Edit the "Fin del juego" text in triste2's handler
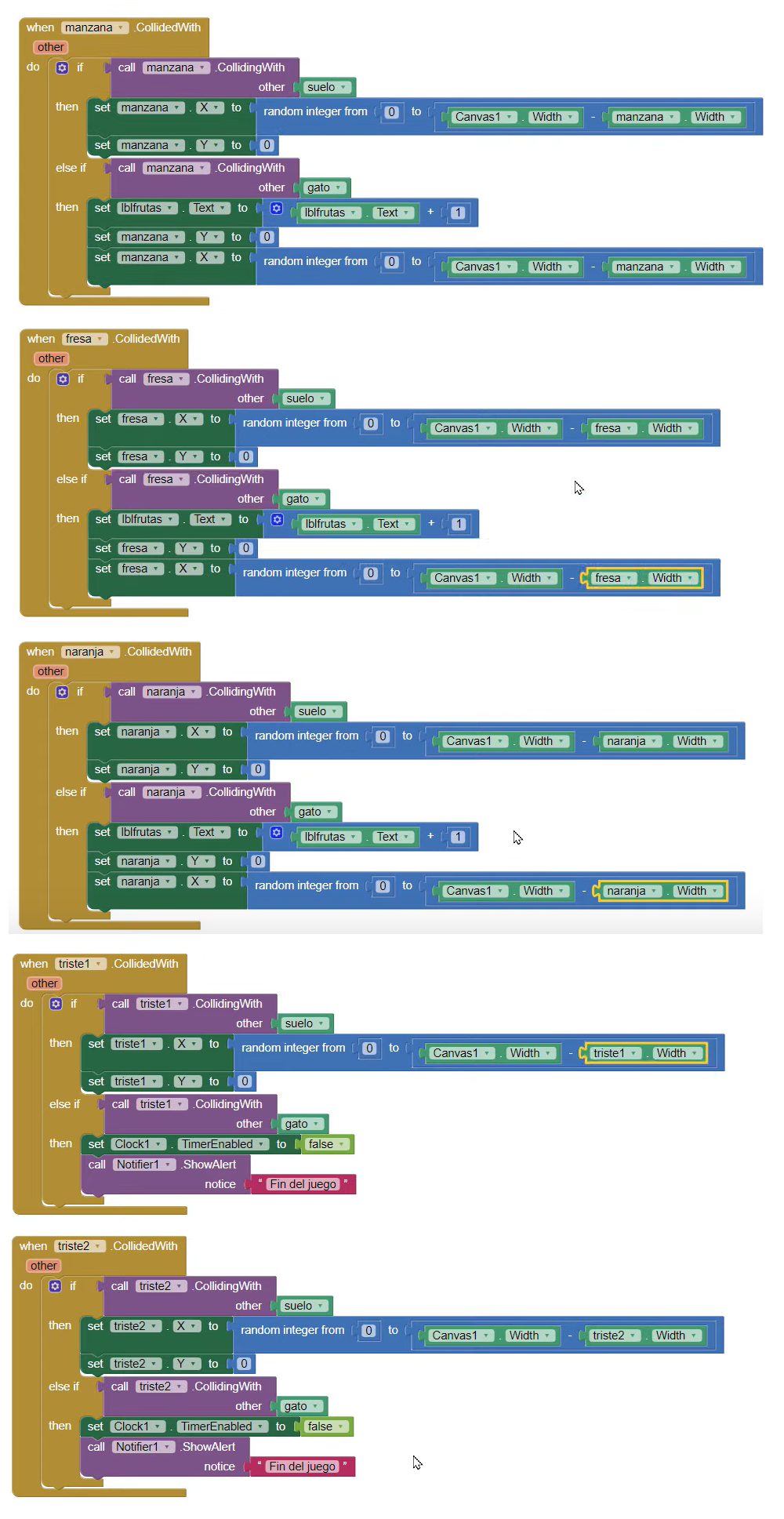Viewport: 784px width, 1519px height. (x=302, y=1466)
